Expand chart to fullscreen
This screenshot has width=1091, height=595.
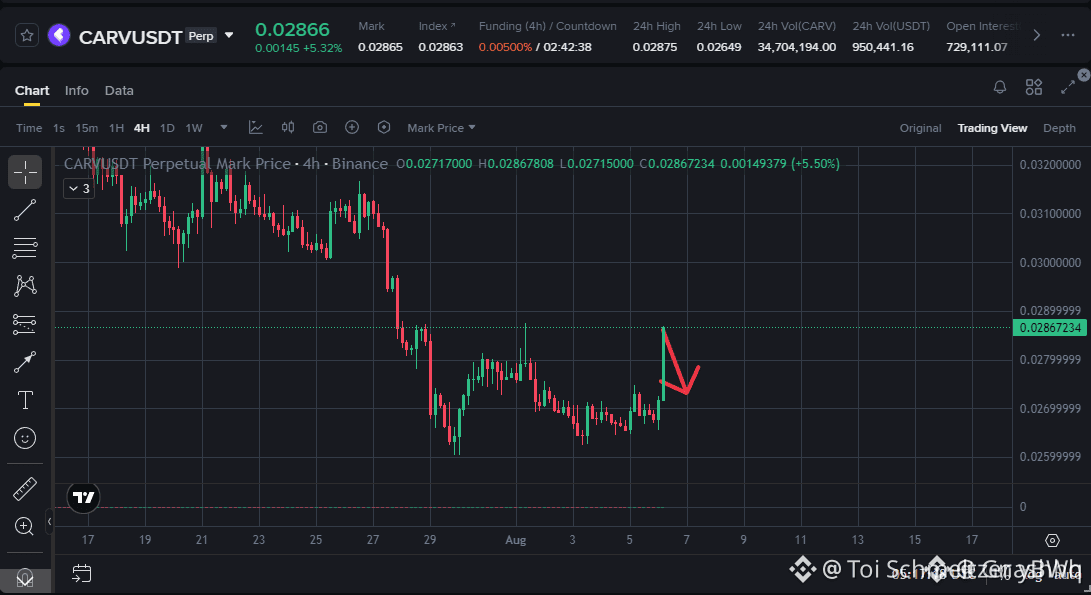tap(1067, 87)
